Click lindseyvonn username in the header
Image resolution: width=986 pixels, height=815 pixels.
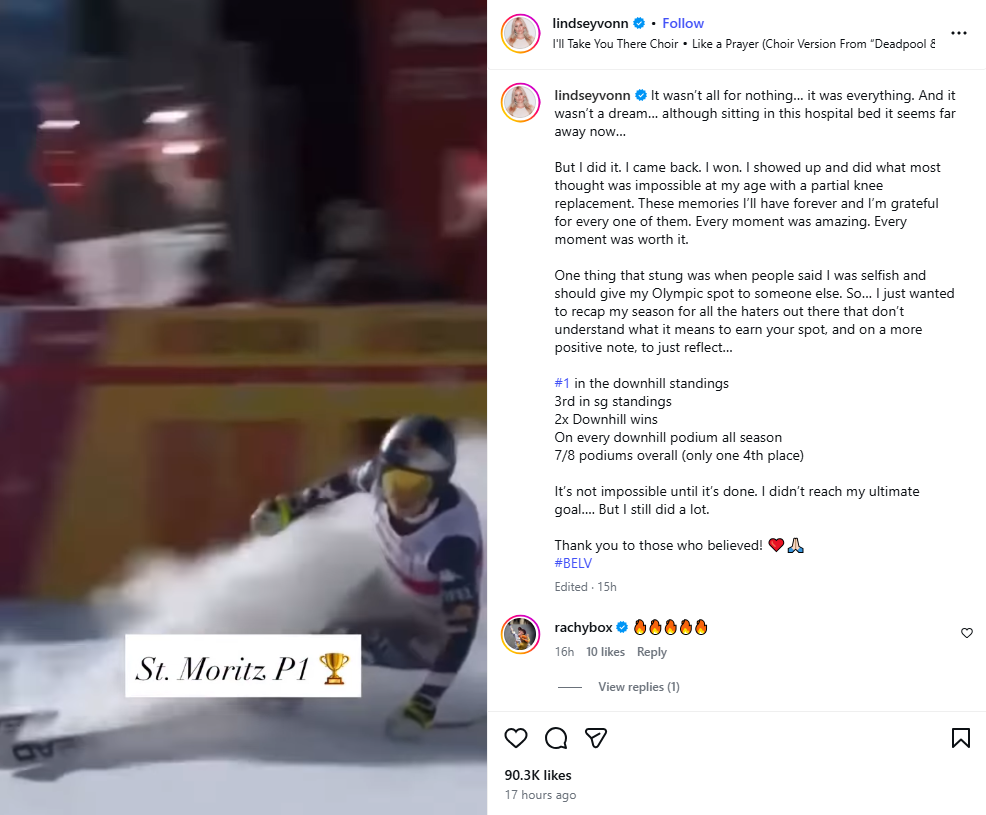(590, 23)
